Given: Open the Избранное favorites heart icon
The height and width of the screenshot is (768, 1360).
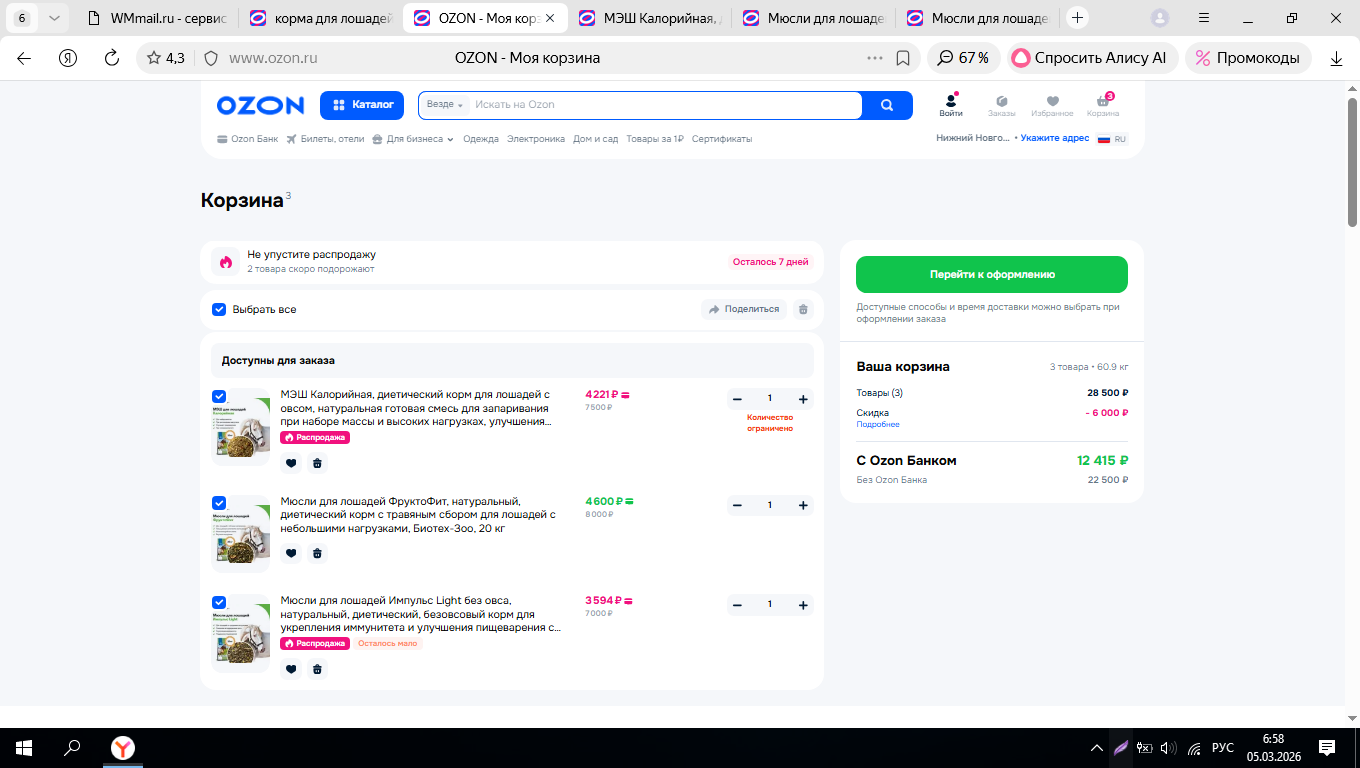Looking at the screenshot, I should click(1052, 105).
